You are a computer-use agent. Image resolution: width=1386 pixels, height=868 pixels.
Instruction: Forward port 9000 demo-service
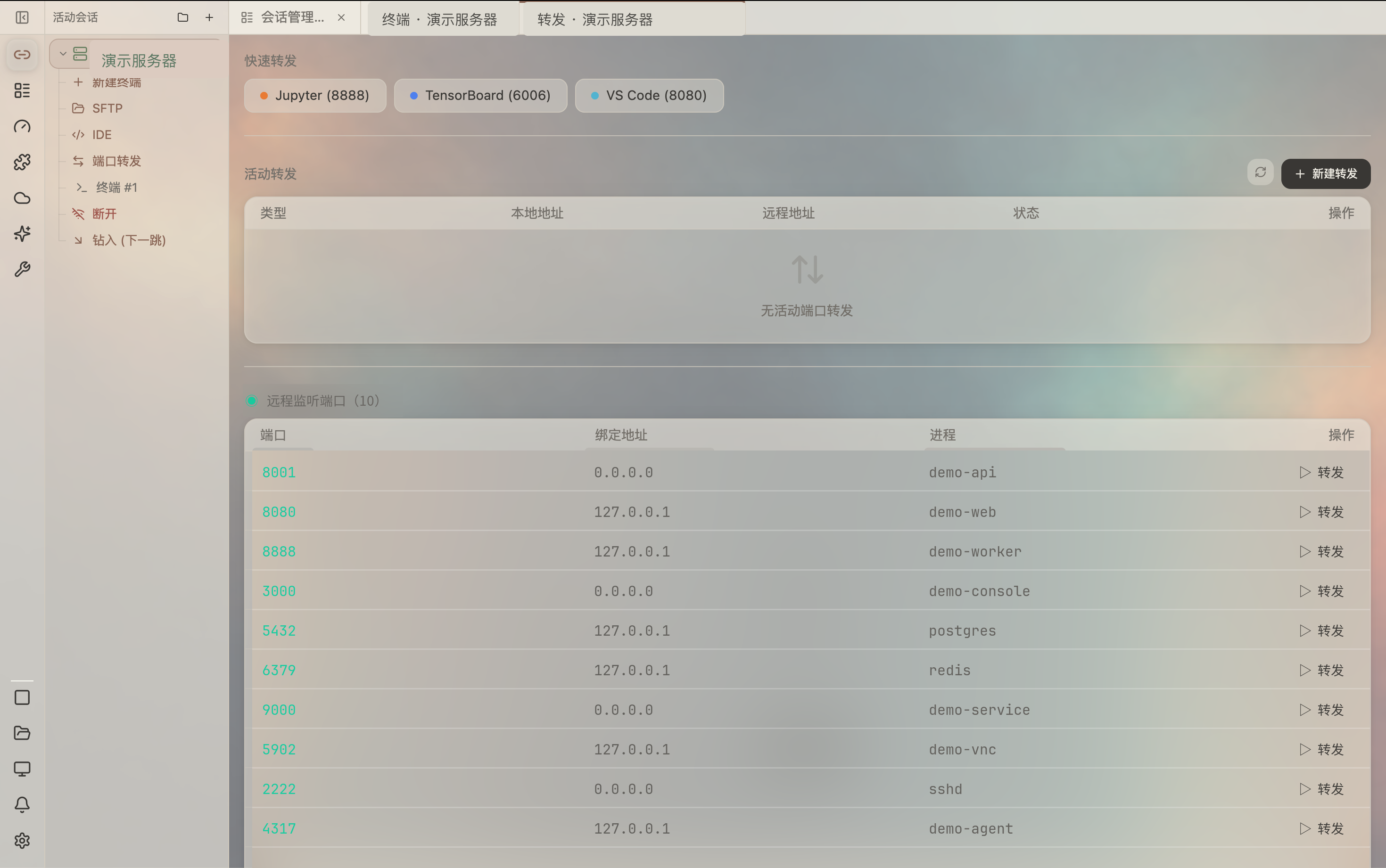[x=1322, y=710]
